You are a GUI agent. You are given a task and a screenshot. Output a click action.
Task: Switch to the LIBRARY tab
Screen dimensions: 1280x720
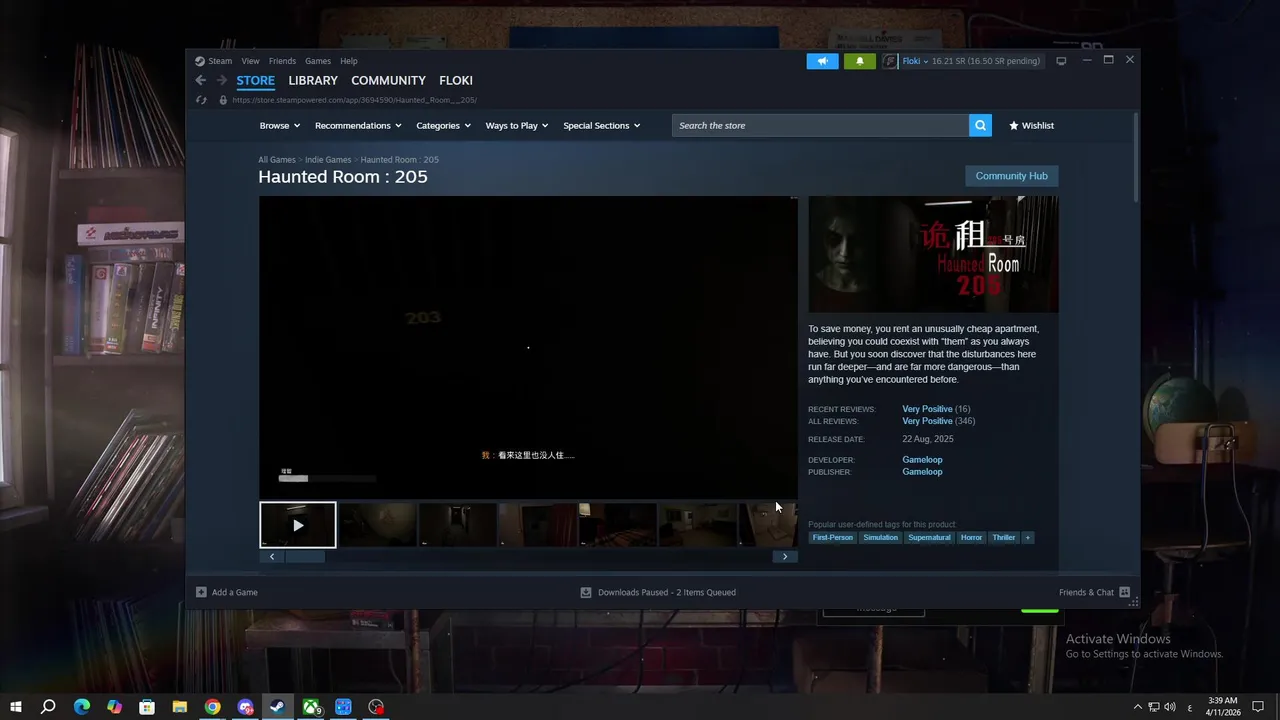313,80
